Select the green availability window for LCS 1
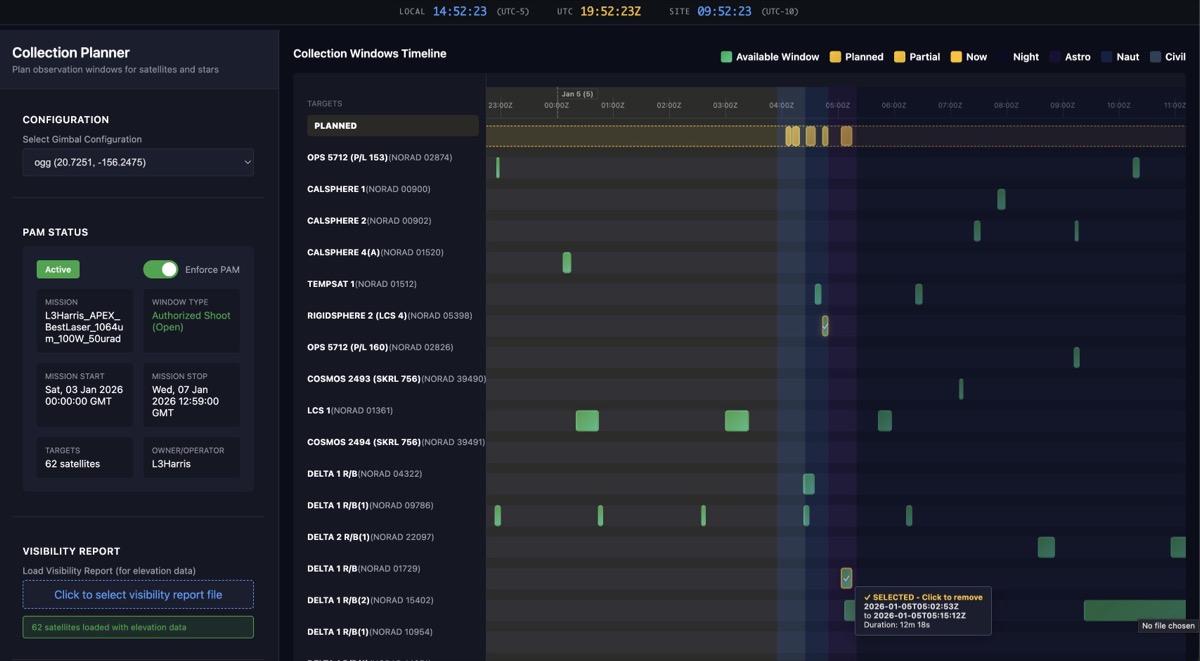 [x=586, y=421]
